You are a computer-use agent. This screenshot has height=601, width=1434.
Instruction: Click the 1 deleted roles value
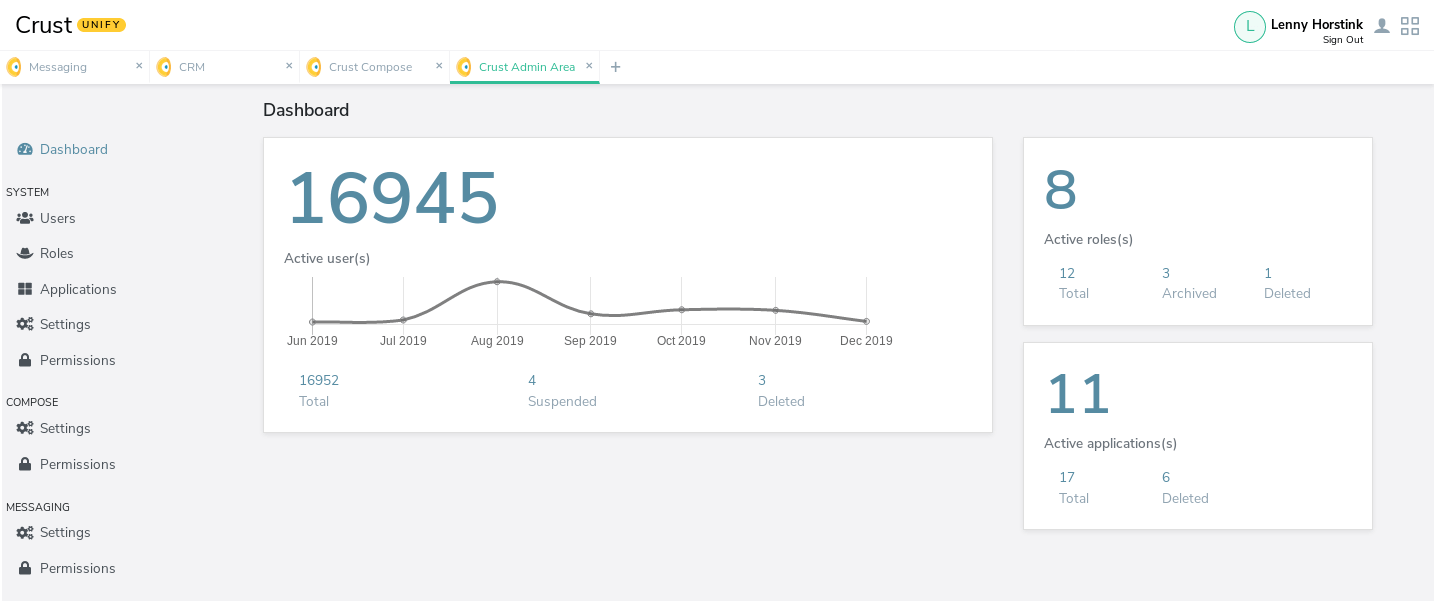tap(1268, 273)
